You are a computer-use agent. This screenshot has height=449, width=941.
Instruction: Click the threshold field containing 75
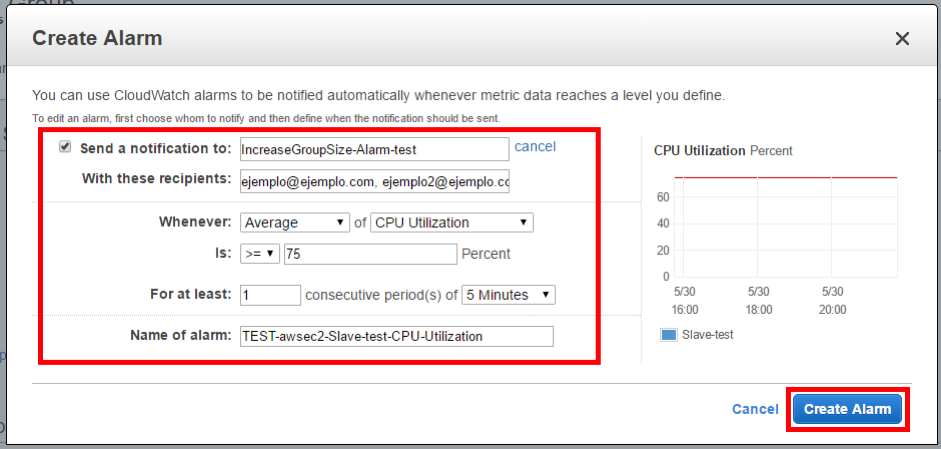(370, 254)
